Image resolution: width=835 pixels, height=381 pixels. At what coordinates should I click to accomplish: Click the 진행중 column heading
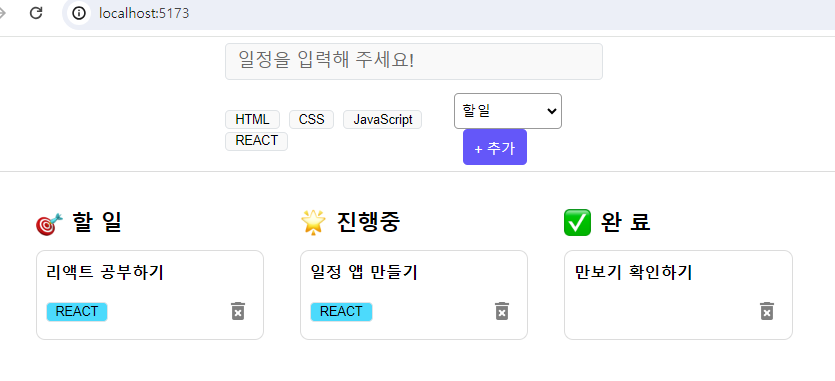click(x=368, y=222)
